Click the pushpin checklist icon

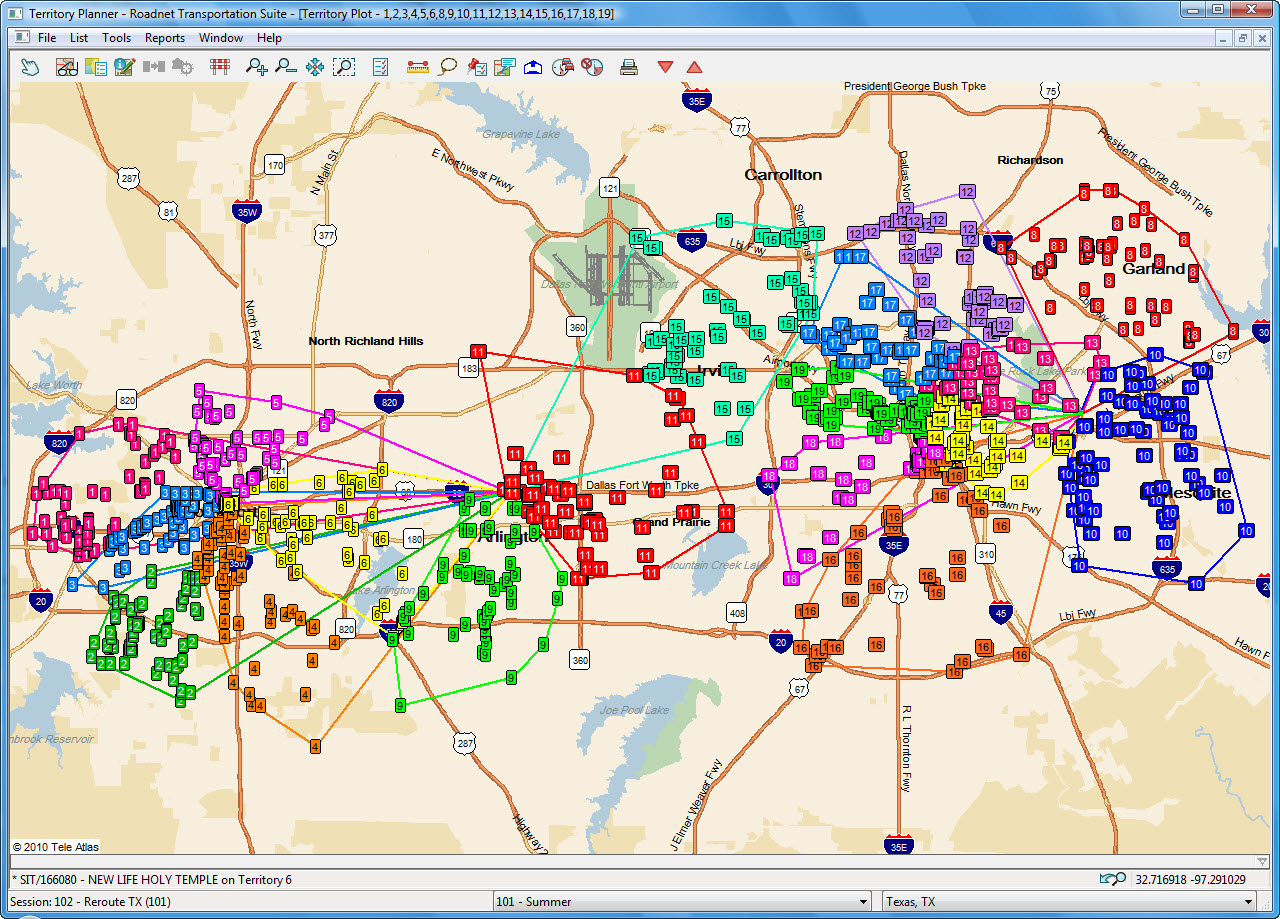476,67
